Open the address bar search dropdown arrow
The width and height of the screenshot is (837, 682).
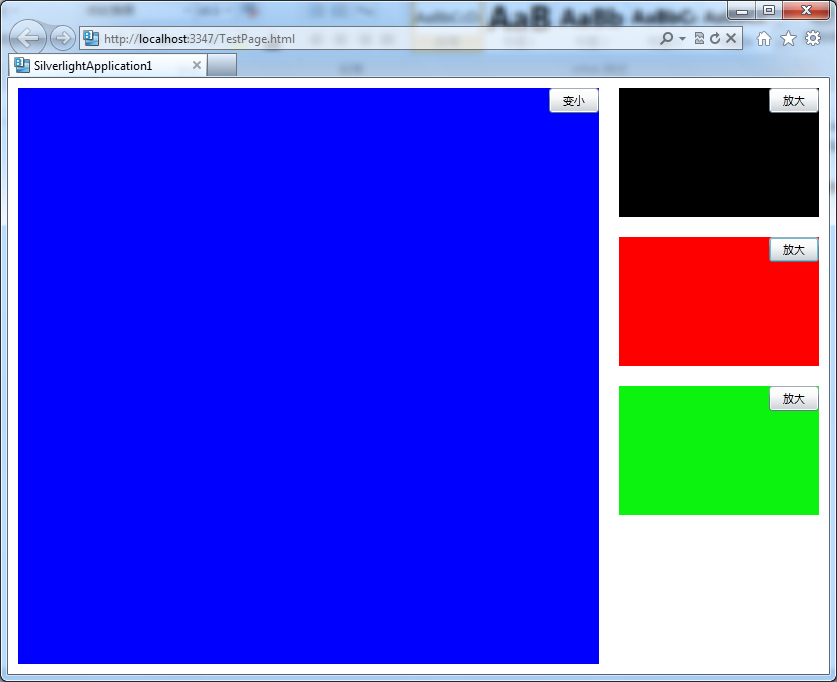coord(682,38)
